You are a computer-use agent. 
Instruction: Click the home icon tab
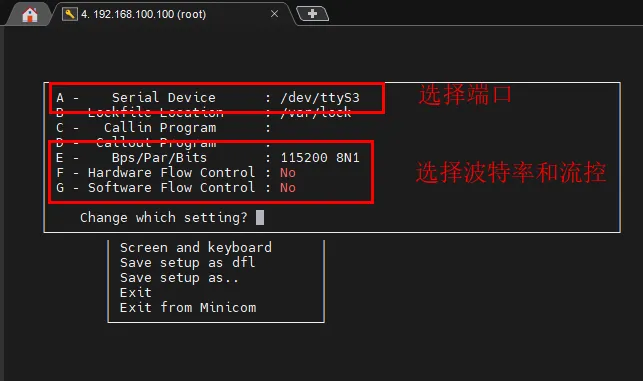coord(30,15)
